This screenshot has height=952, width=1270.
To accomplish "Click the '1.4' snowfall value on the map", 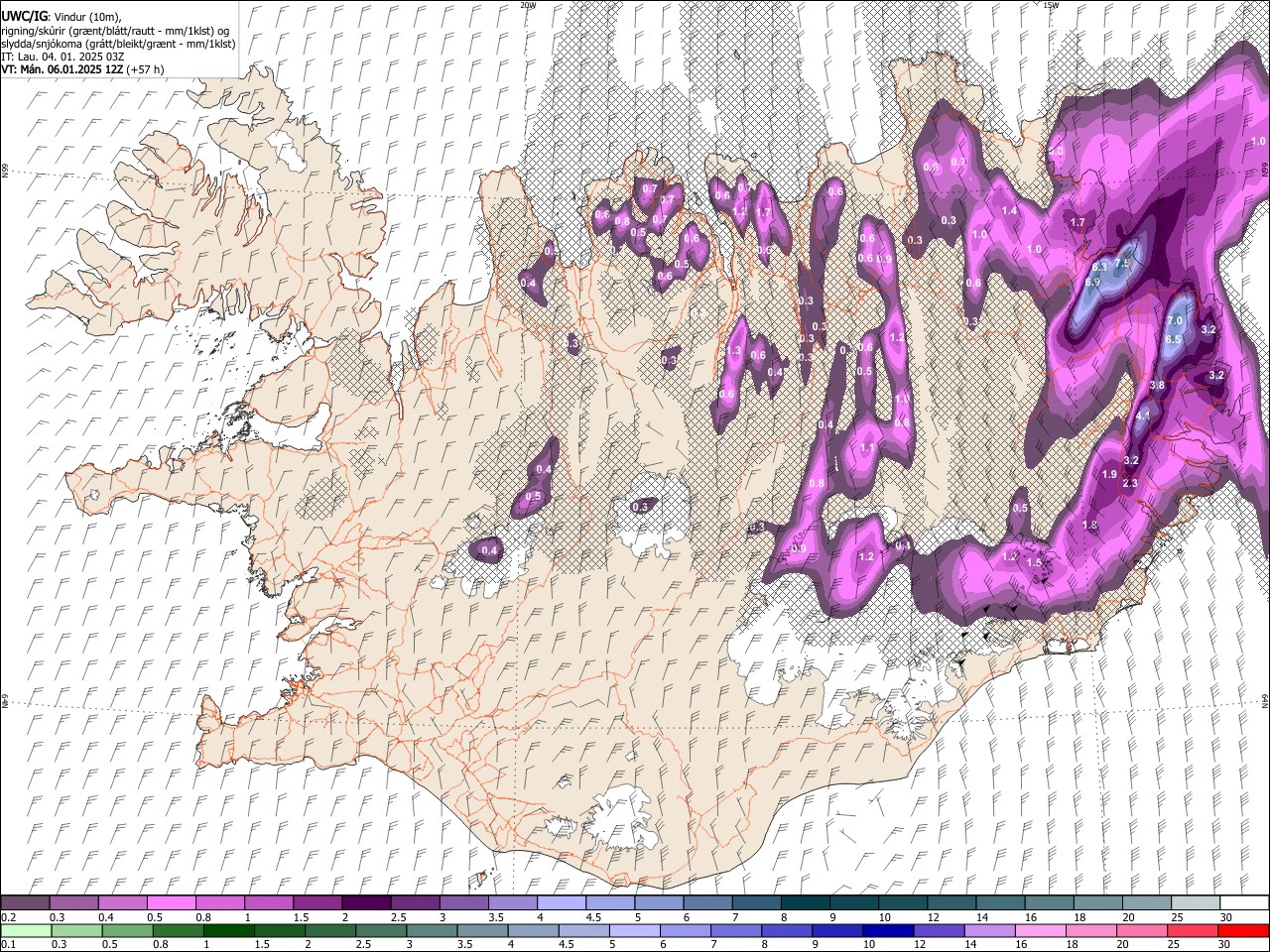I will [1010, 210].
